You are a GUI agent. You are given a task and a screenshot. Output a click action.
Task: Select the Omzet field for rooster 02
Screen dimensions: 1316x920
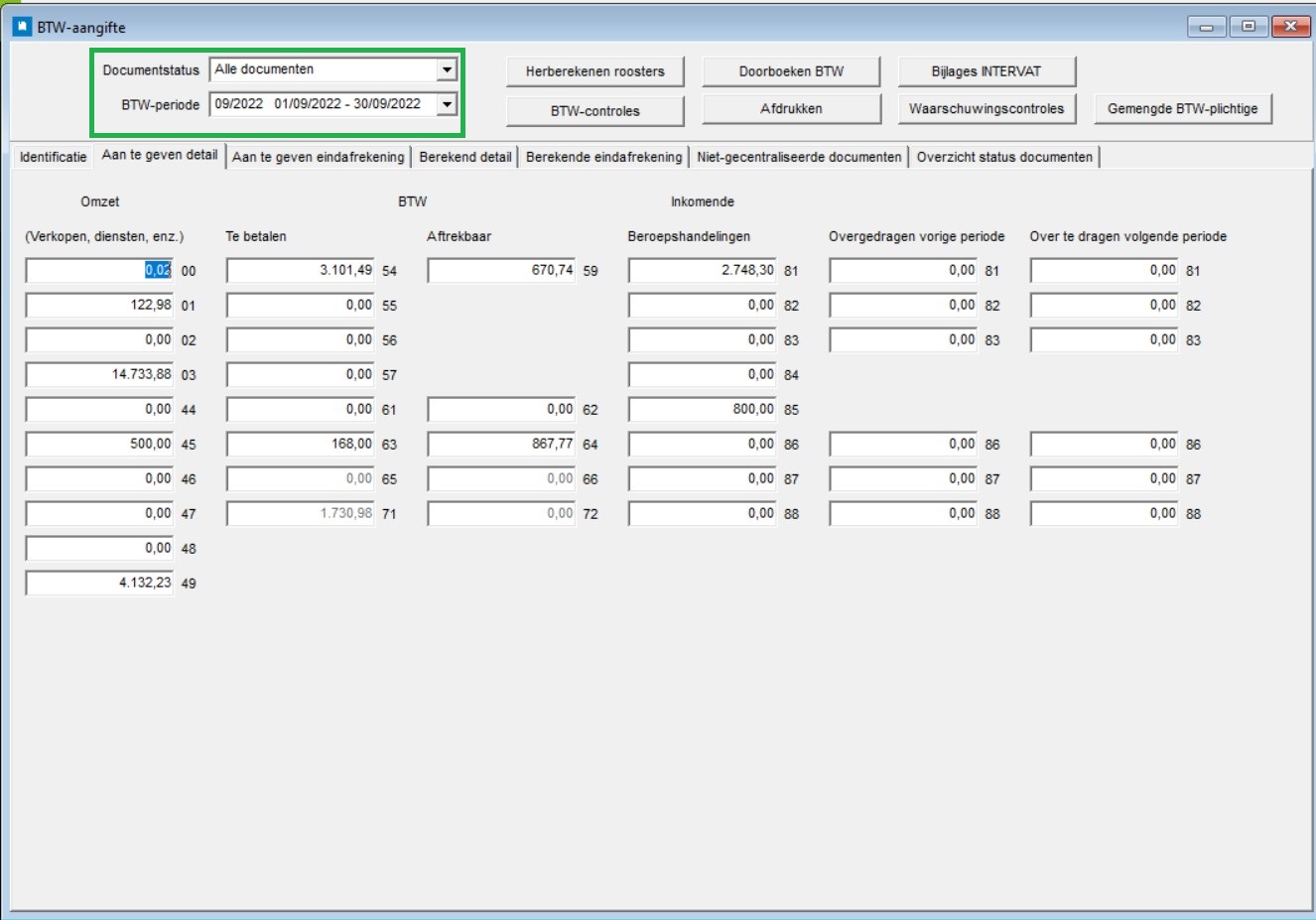(99, 339)
